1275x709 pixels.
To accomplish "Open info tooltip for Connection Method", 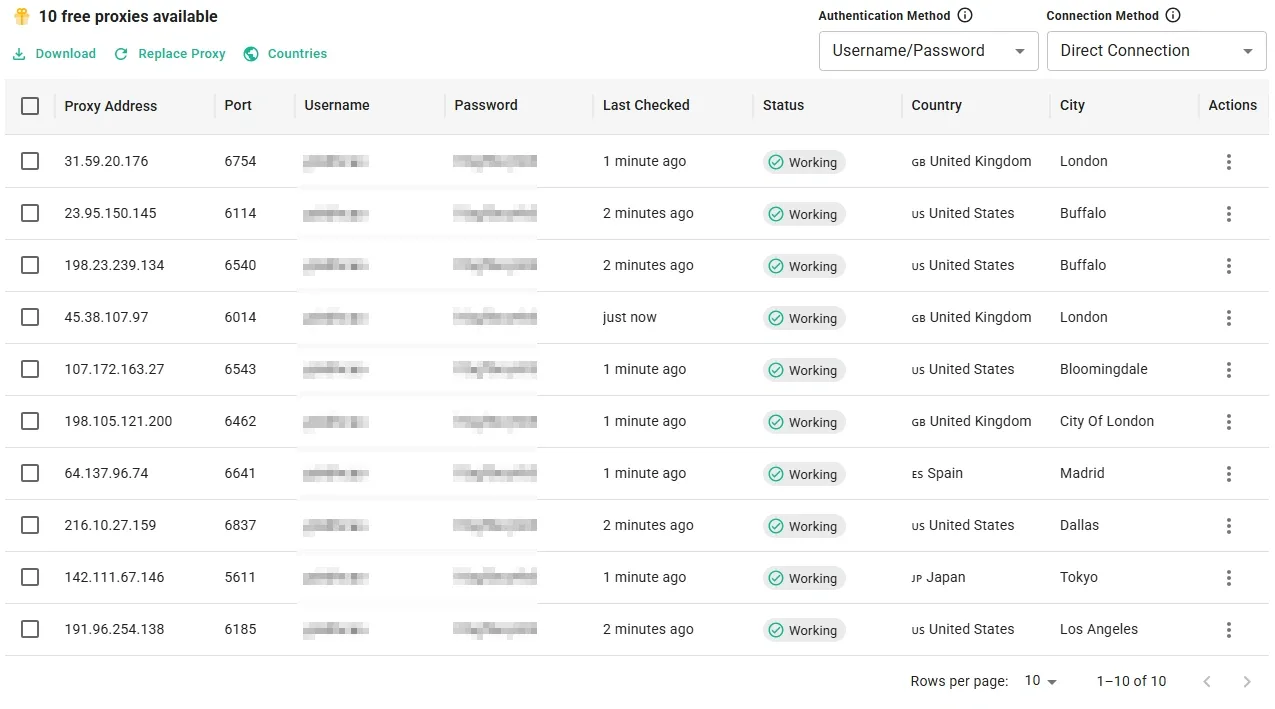I will (1173, 16).
